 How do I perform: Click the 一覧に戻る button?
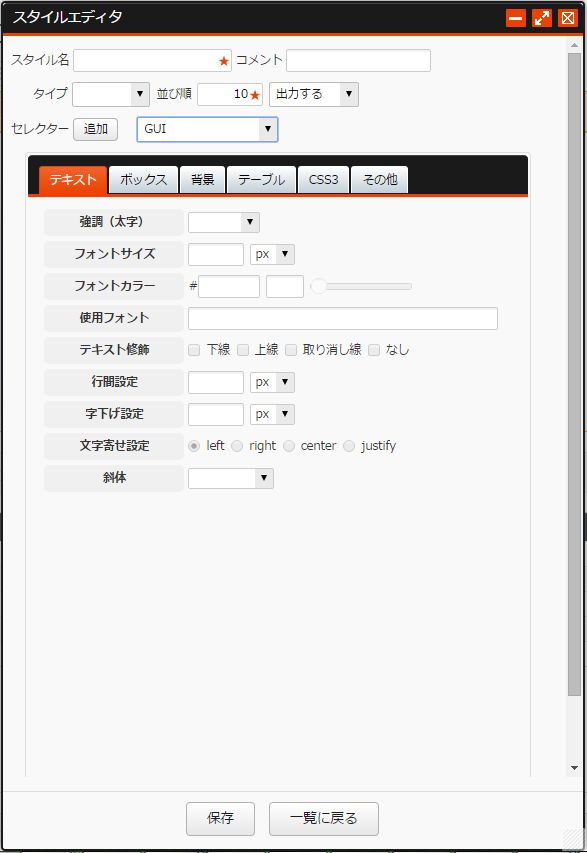coord(324,818)
